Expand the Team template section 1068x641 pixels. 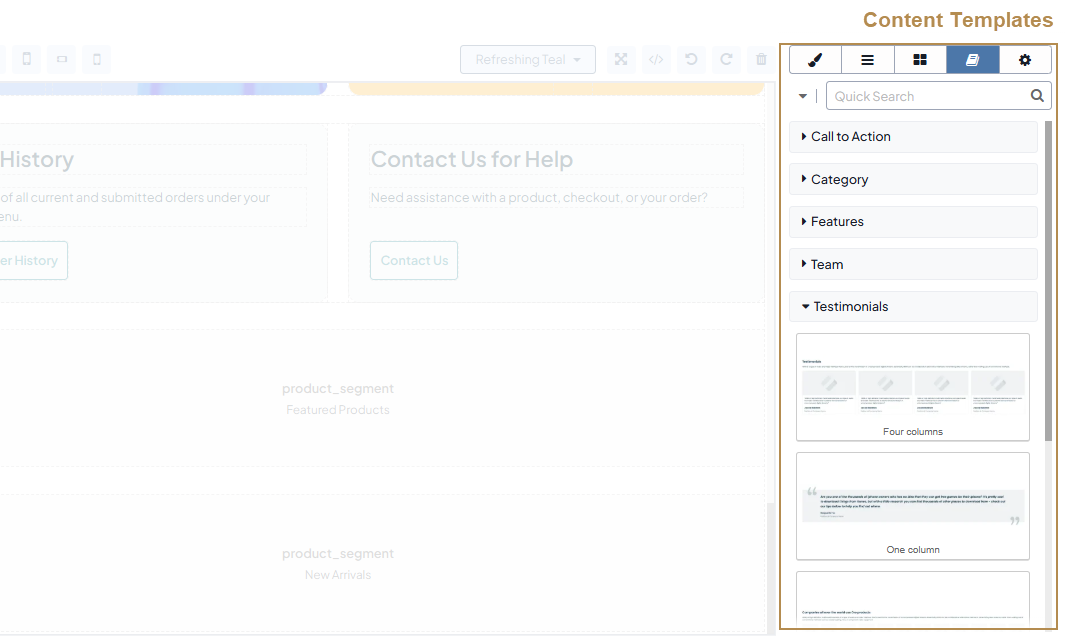(912, 264)
